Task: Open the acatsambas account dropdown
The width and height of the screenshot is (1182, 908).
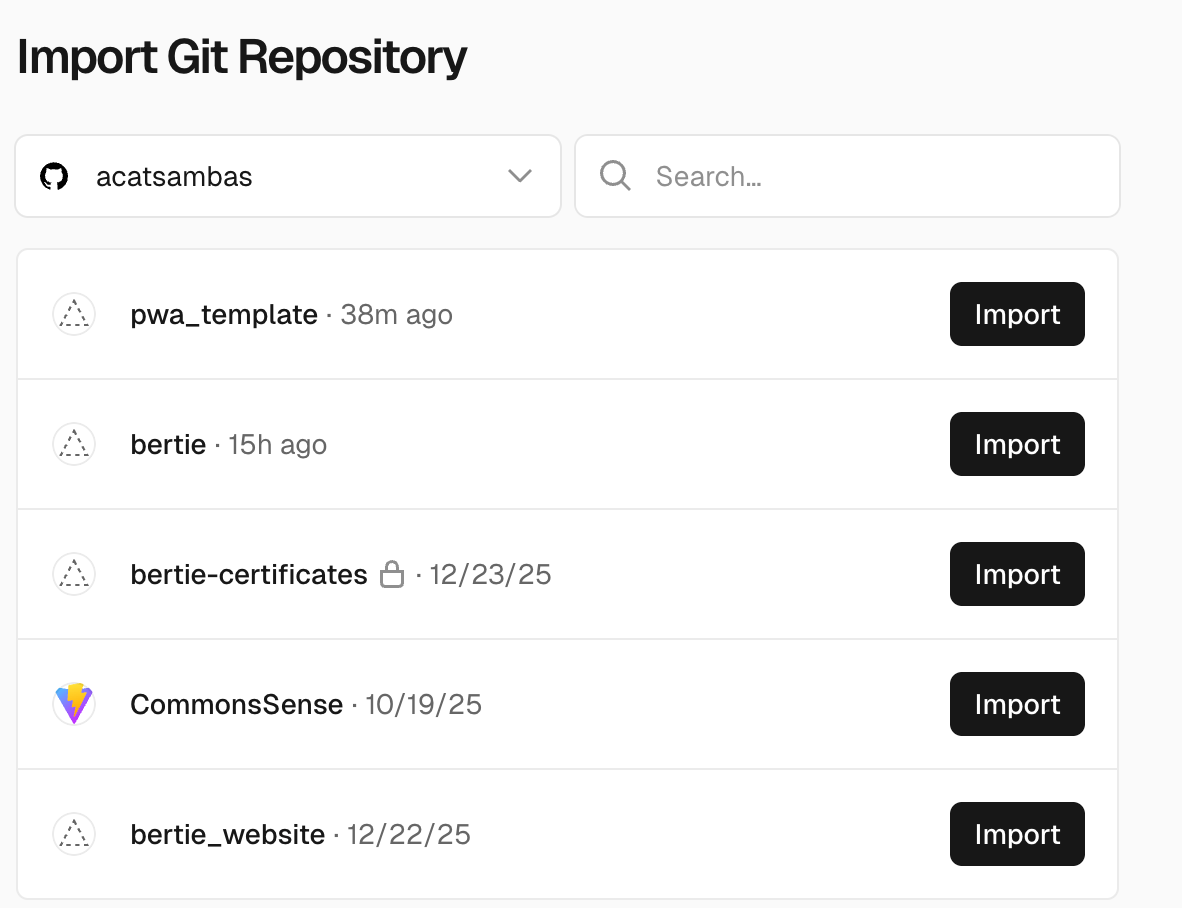Action: (288, 176)
